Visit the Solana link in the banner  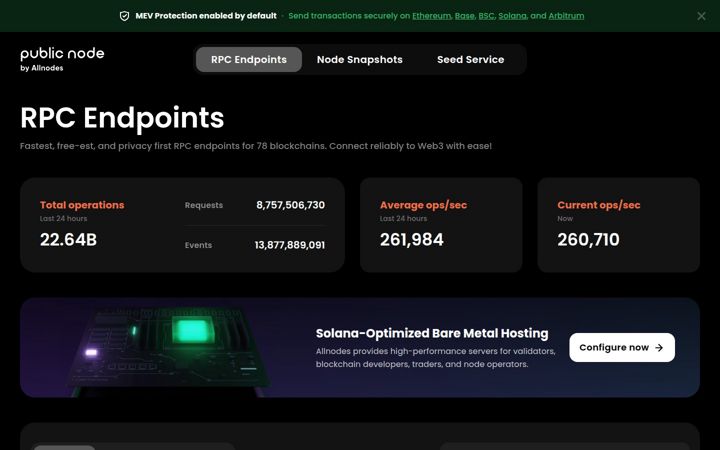coord(512,16)
